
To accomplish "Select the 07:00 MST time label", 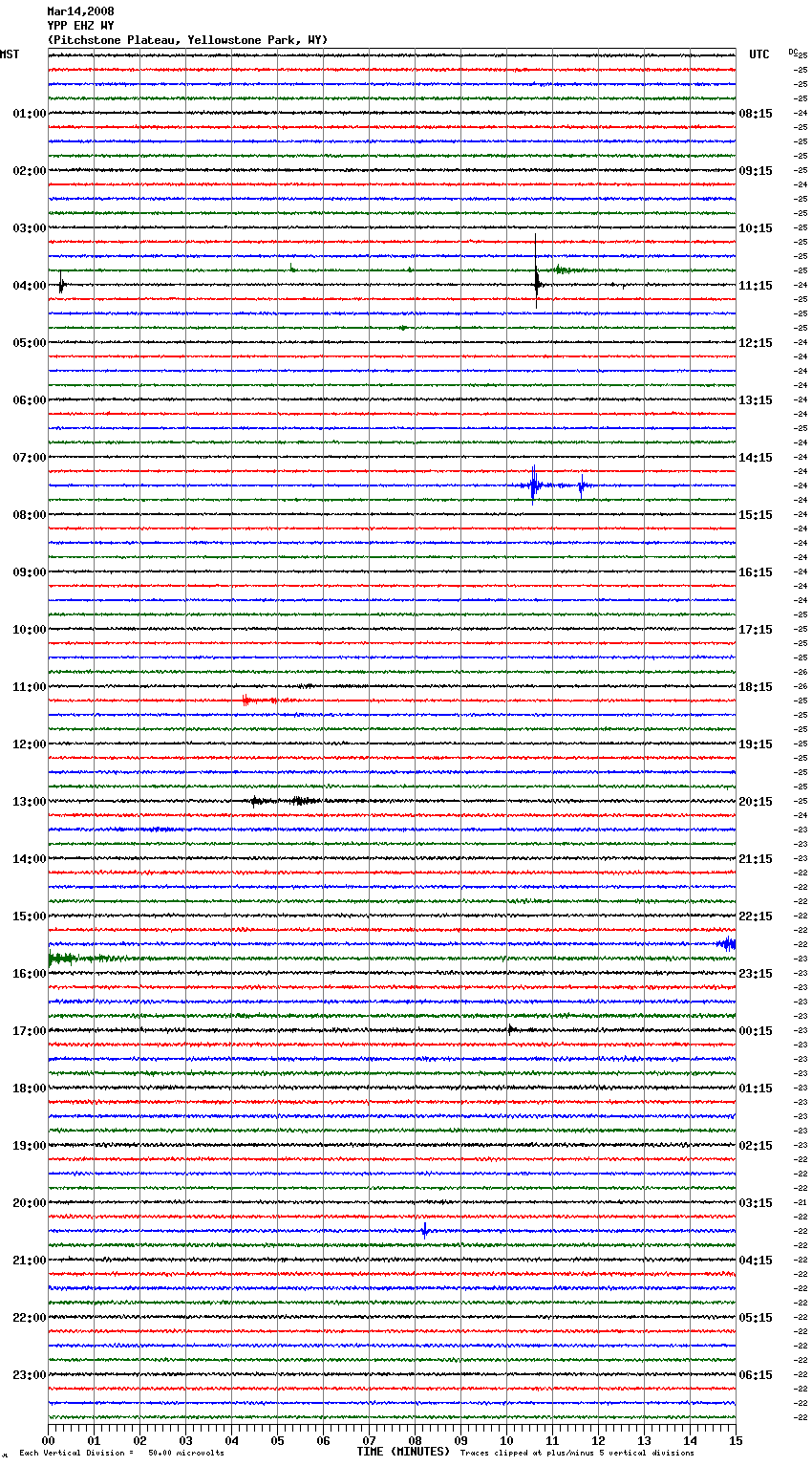I will (30, 458).
